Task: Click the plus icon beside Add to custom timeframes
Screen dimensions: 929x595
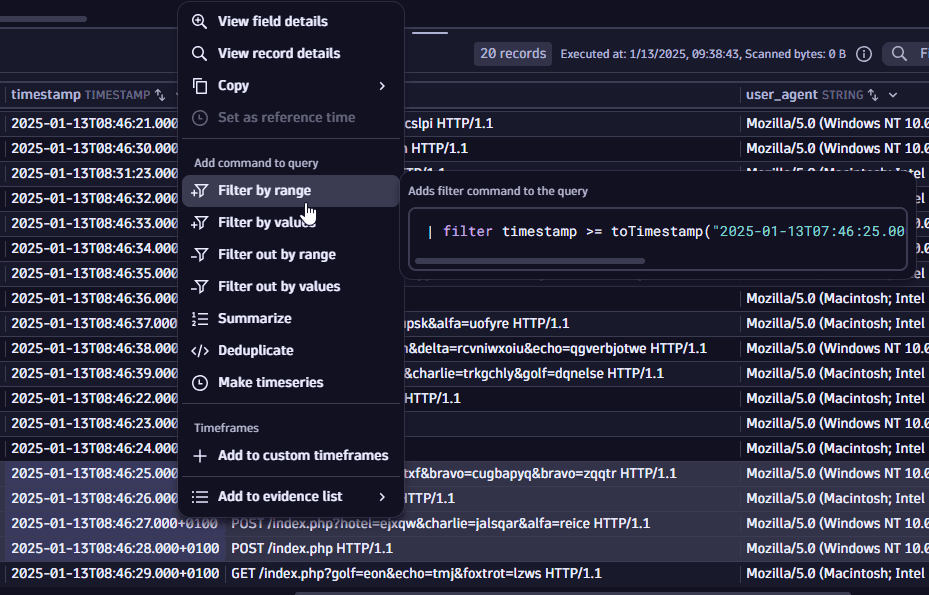Action: coord(200,456)
